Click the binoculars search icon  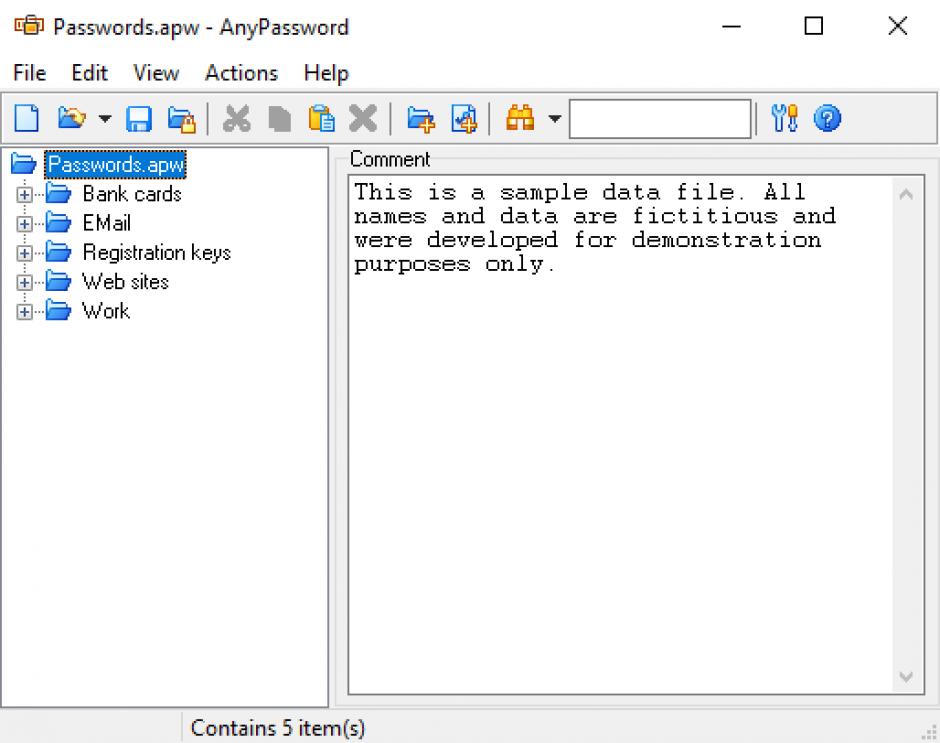click(520, 118)
